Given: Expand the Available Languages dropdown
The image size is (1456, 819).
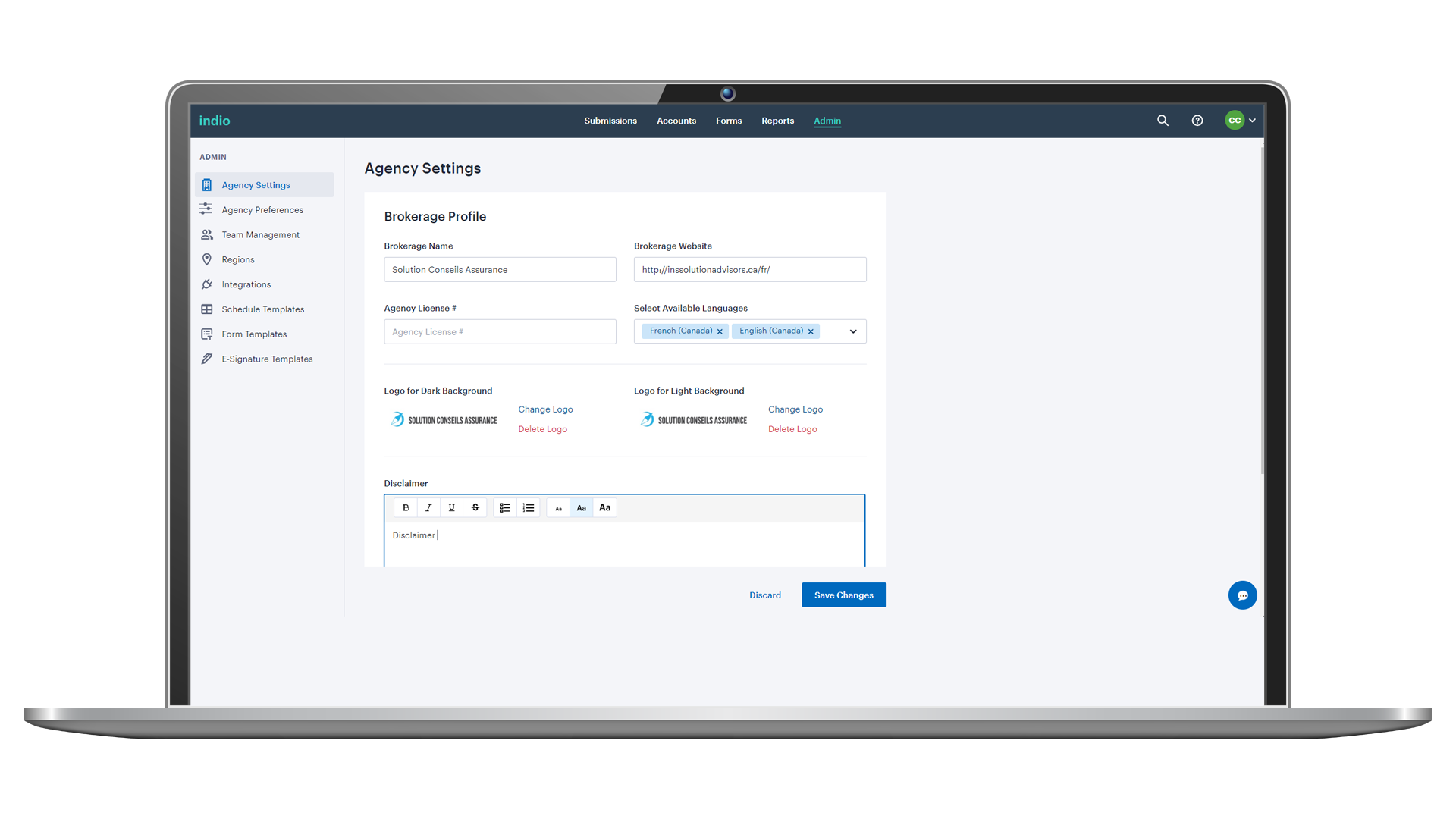Looking at the screenshot, I should [x=853, y=331].
